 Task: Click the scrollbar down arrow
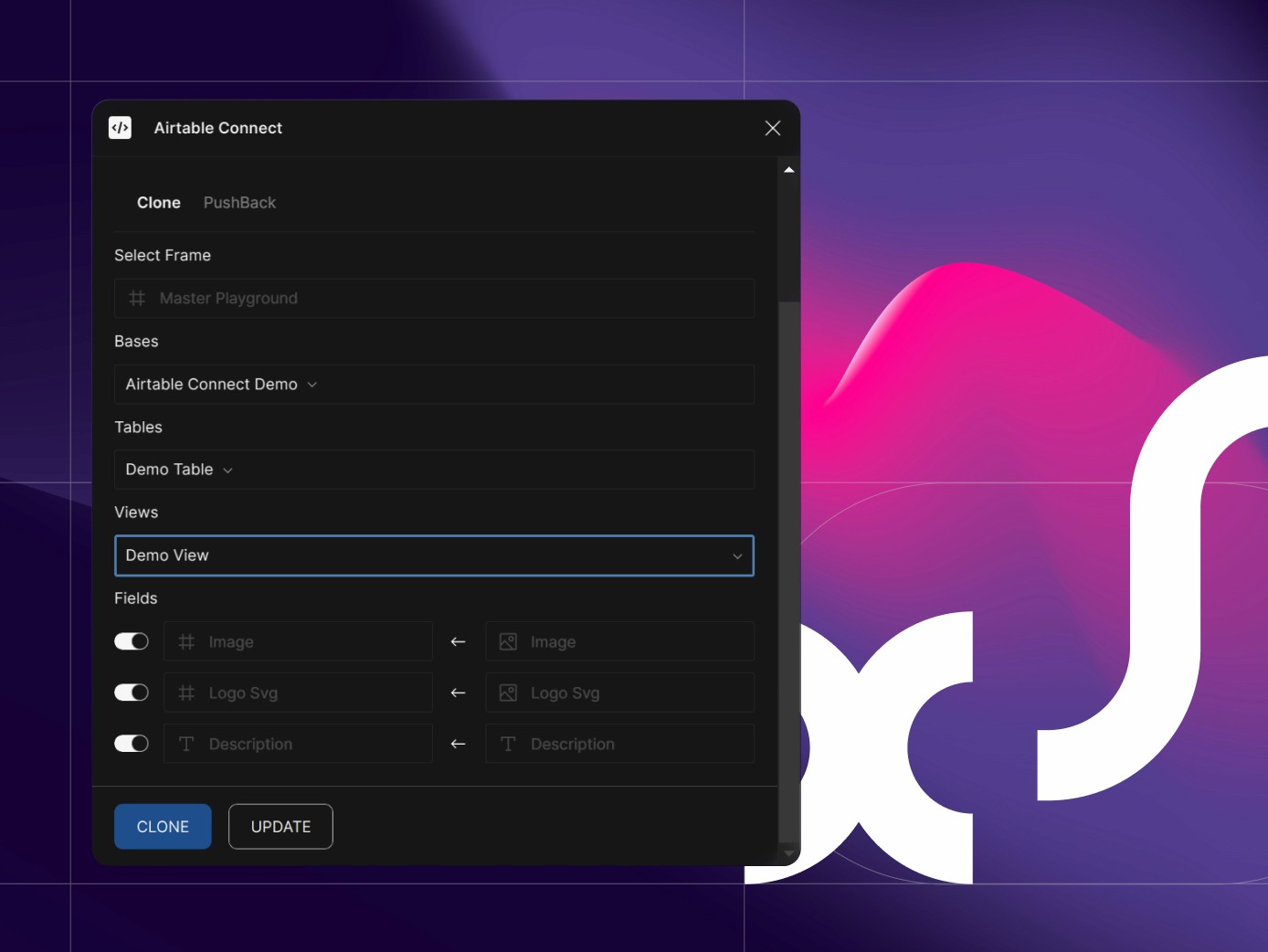pos(789,853)
